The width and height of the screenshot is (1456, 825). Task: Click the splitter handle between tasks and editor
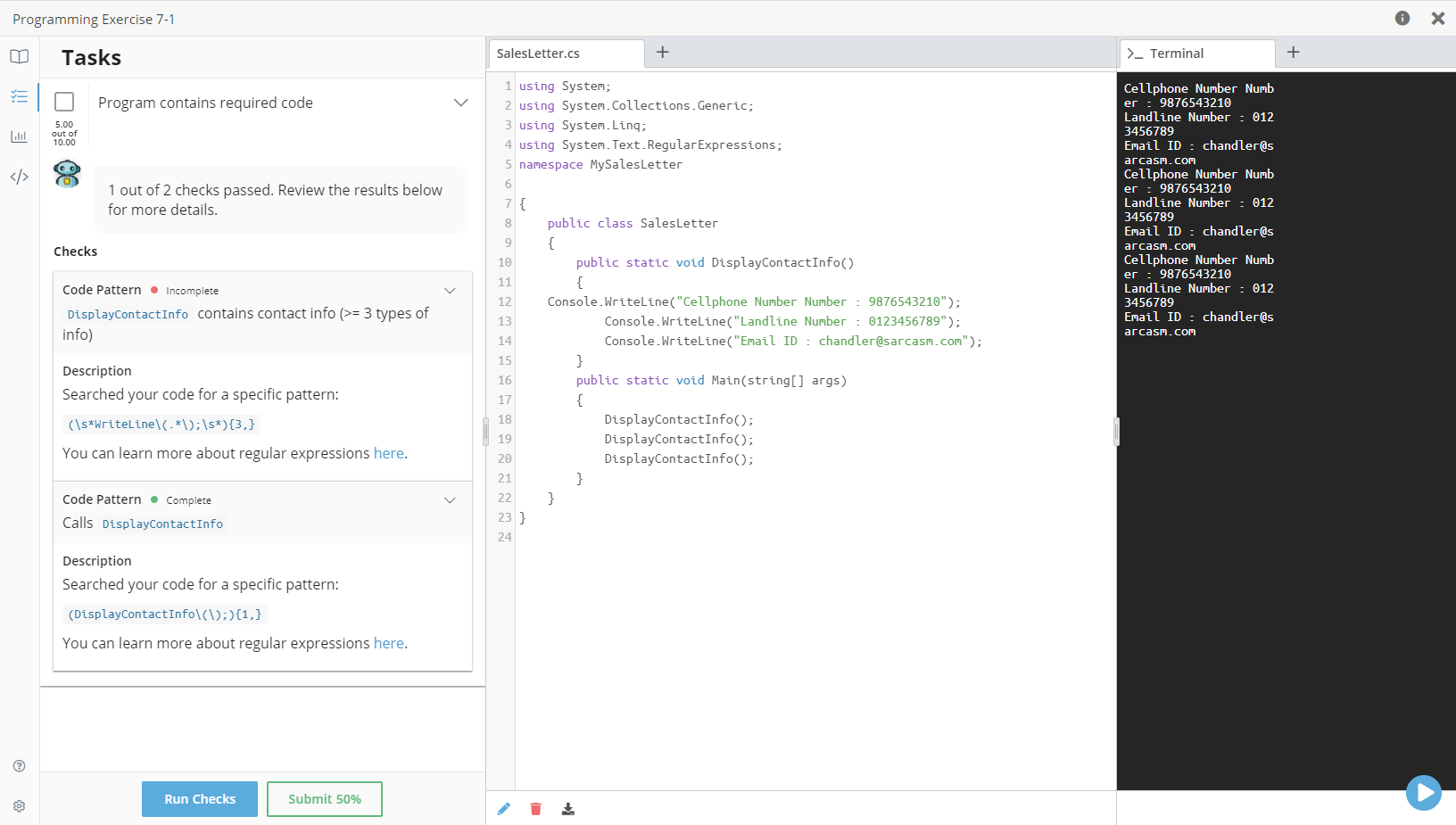pos(485,432)
